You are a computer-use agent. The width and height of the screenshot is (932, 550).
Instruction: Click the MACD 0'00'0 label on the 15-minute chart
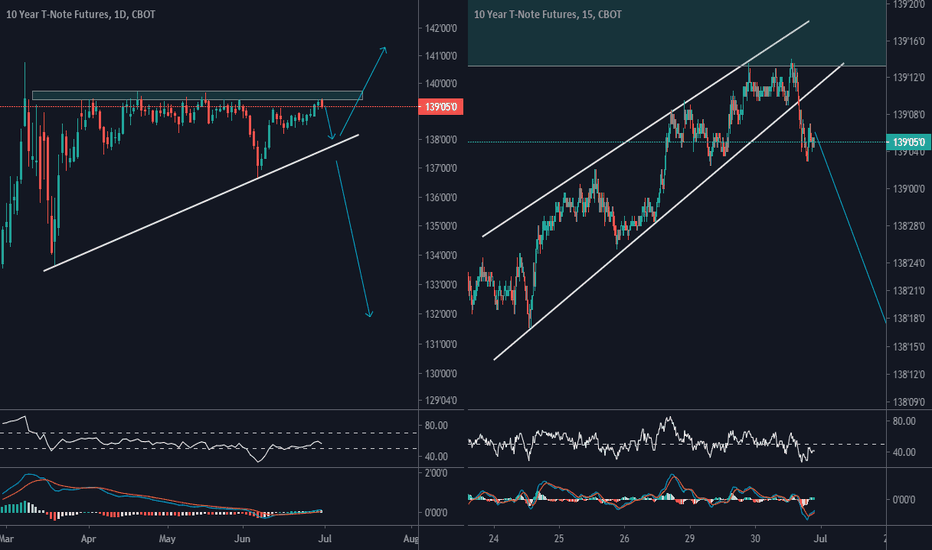(x=904, y=500)
